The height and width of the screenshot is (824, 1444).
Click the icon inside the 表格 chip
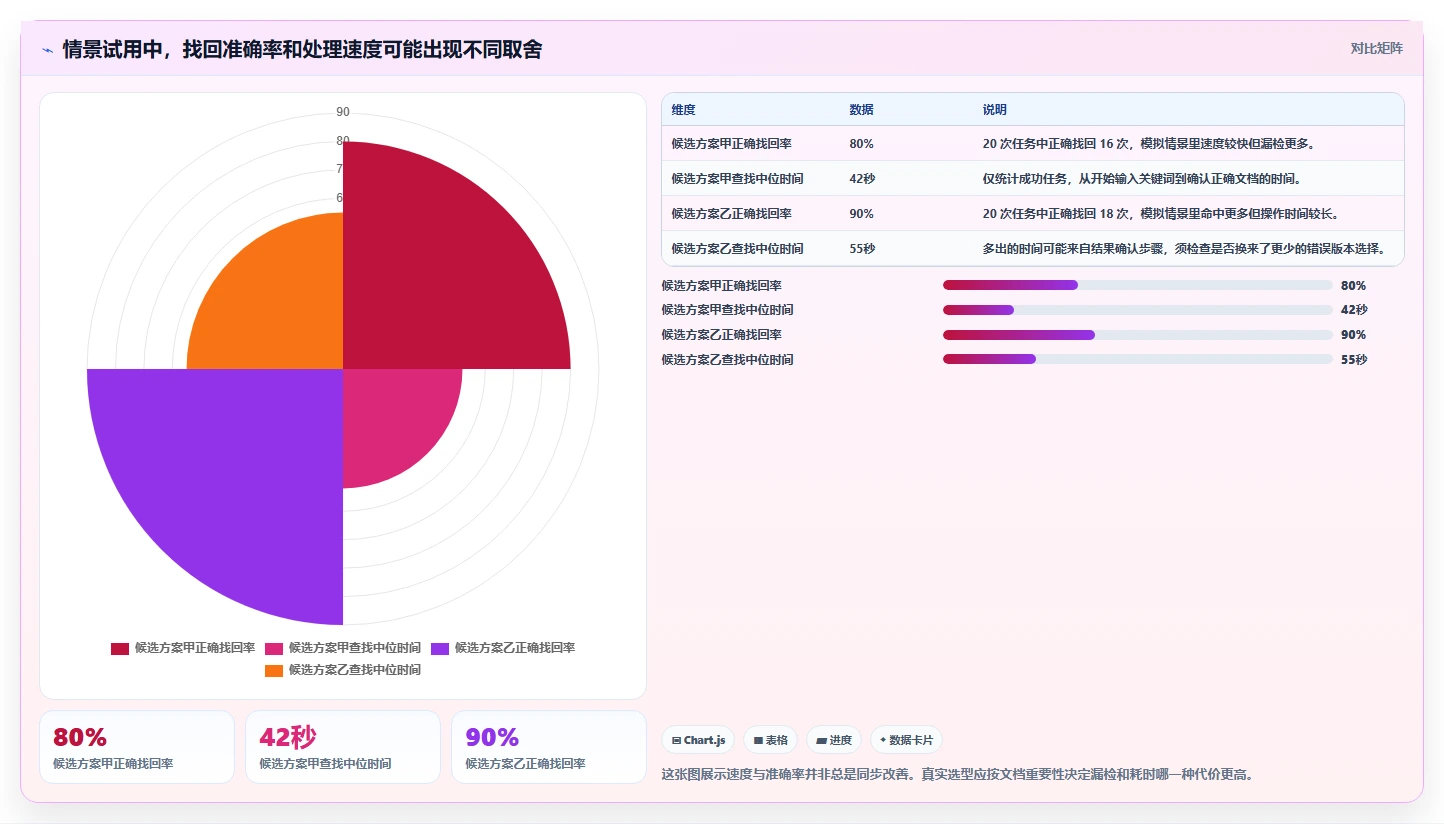point(758,741)
